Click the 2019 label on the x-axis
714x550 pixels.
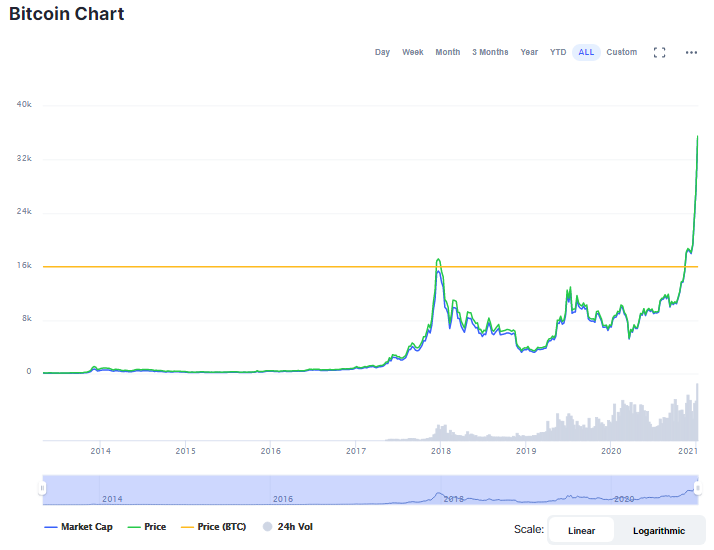pos(526,451)
